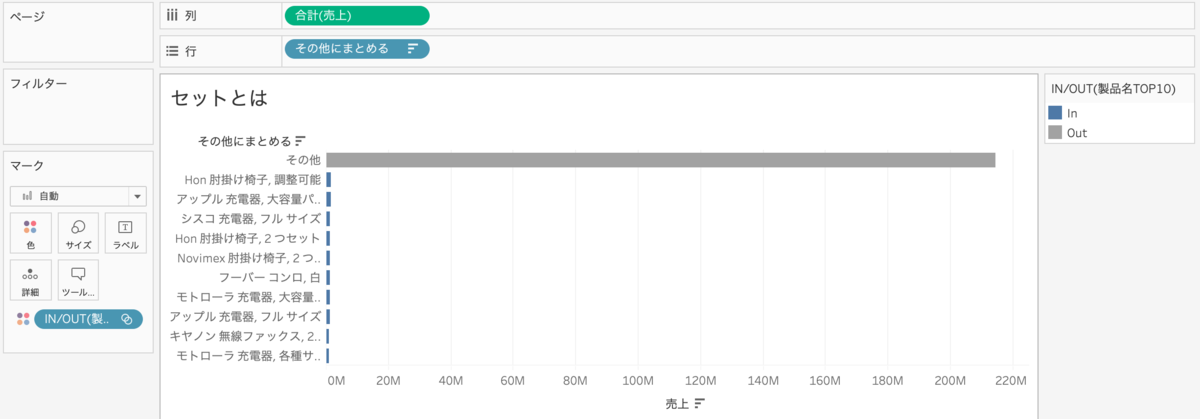This screenshot has width=1200, height=419.
Task: Open the ツールヒント (Tooltip) mark card
Action: coord(78,280)
